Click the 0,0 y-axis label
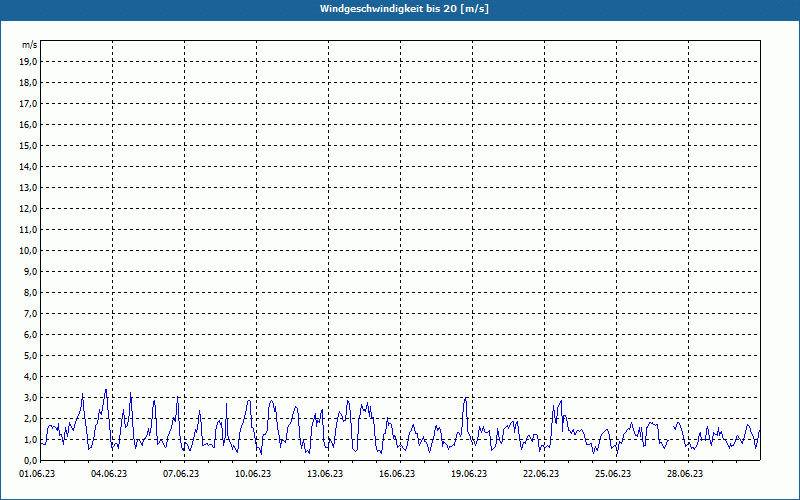800x500 pixels. [x=30, y=461]
